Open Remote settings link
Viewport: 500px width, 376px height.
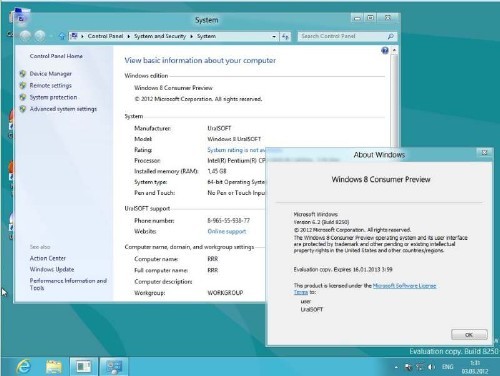click(51, 86)
